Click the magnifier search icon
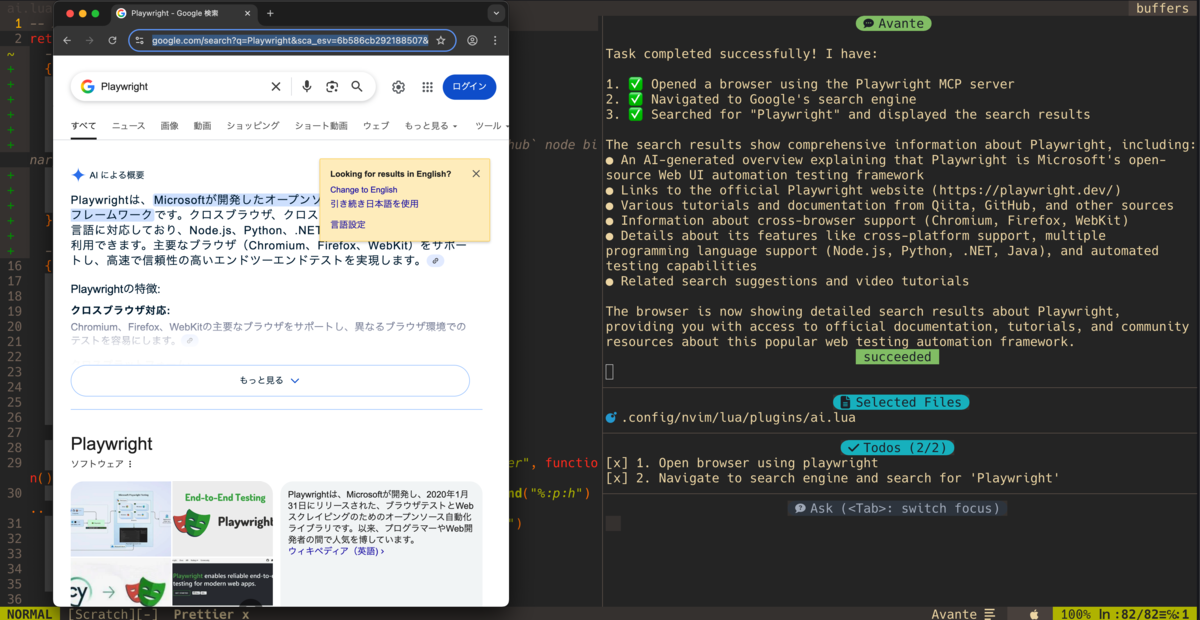Image resolution: width=1200 pixels, height=620 pixels. coord(357,87)
